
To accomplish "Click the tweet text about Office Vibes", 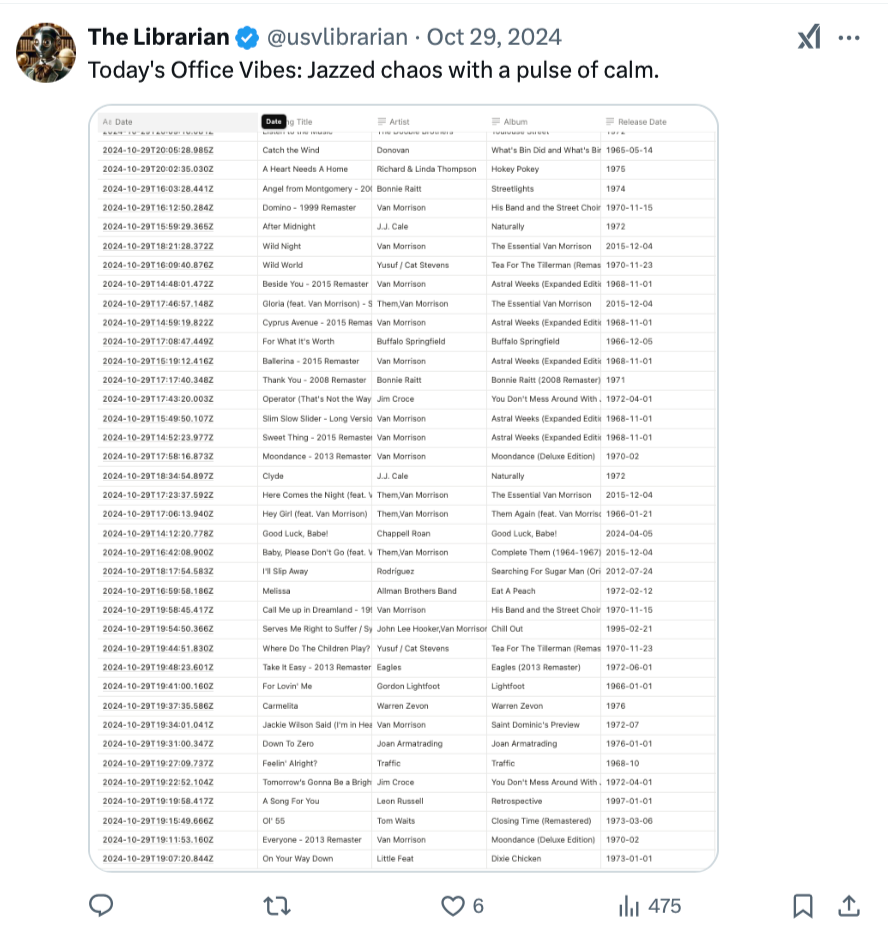I will pos(373,71).
